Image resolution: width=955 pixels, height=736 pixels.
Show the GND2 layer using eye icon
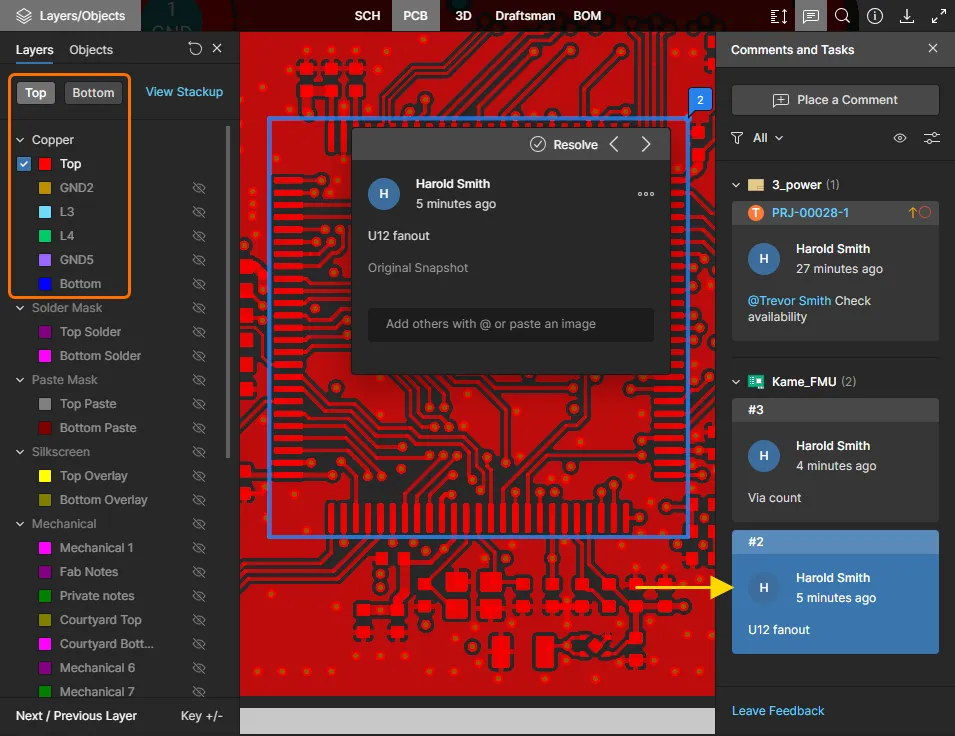[198, 188]
